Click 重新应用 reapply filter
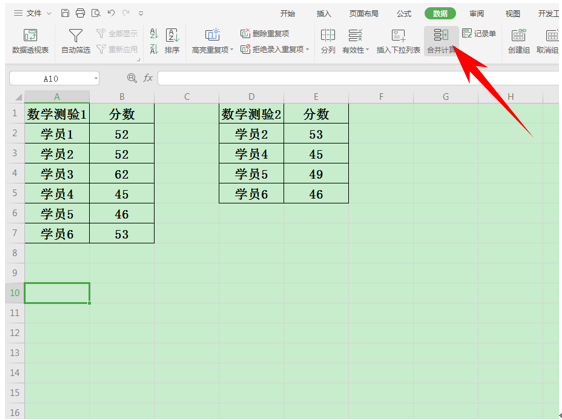This screenshot has width=562, height=420. tap(117, 49)
